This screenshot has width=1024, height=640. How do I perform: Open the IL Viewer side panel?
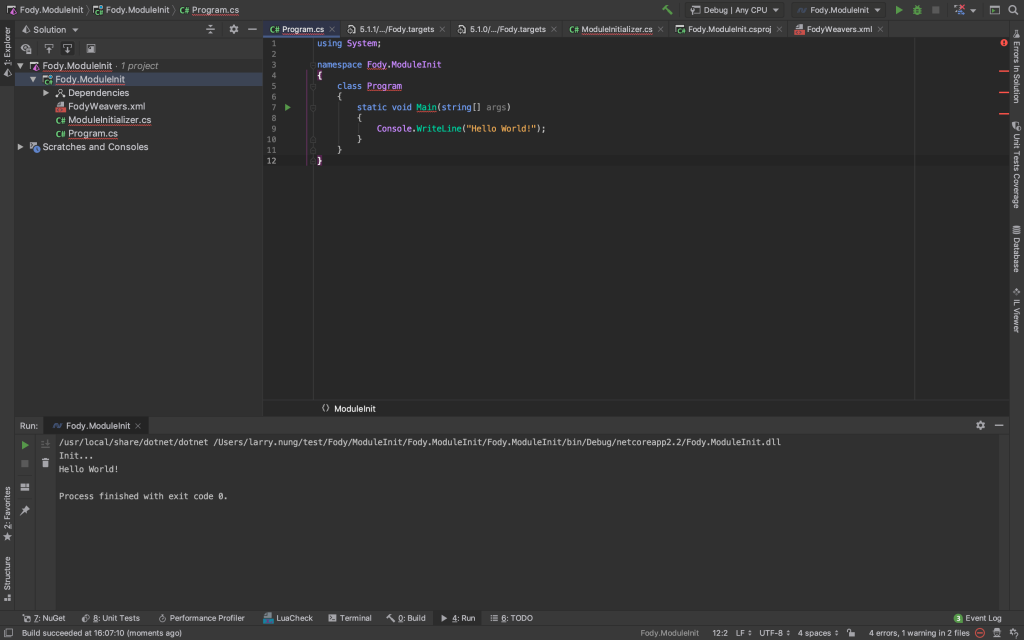(x=1016, y=311)
